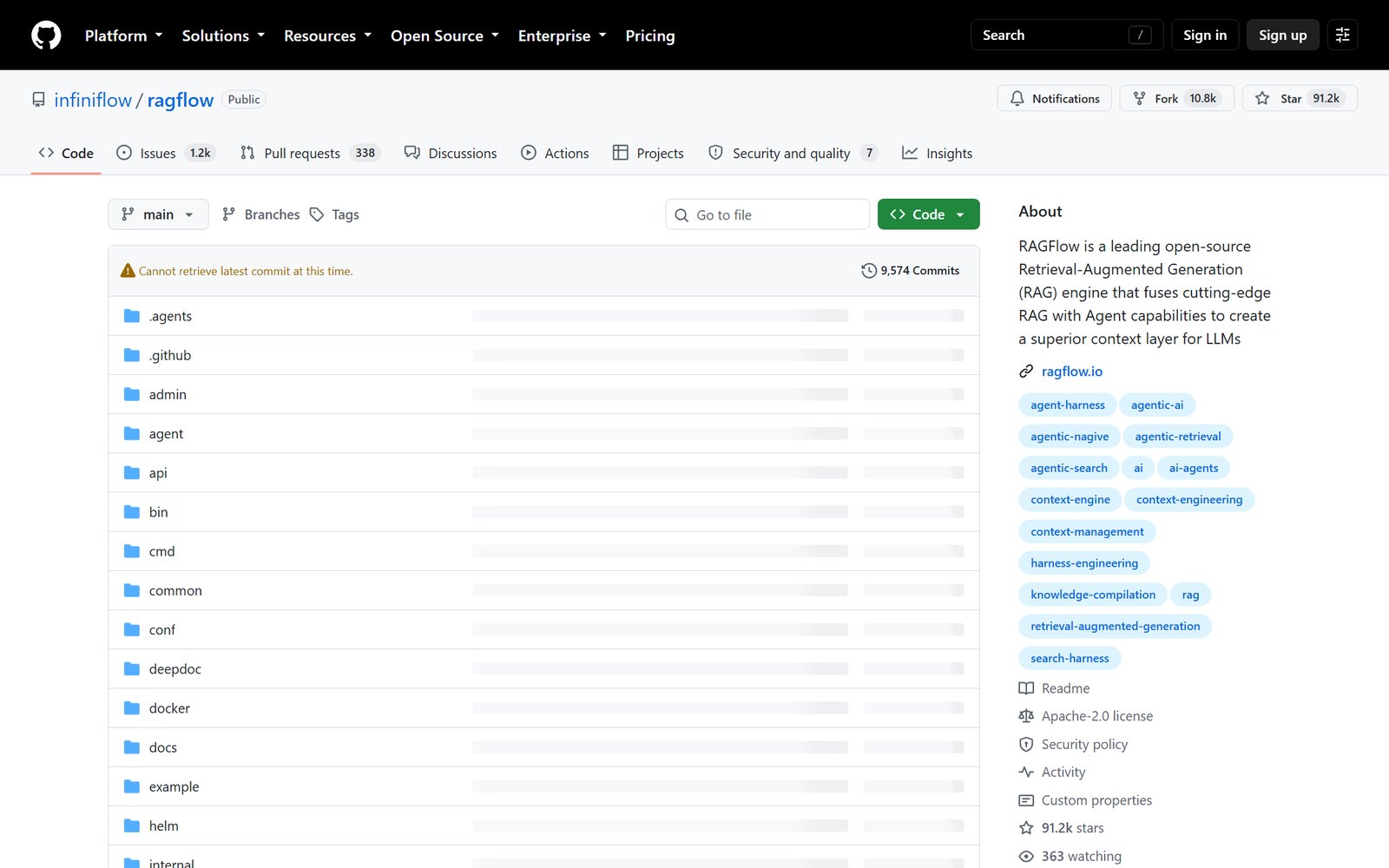Open the Actions tab
1389x868 pixels.
(x=555, y=154)
